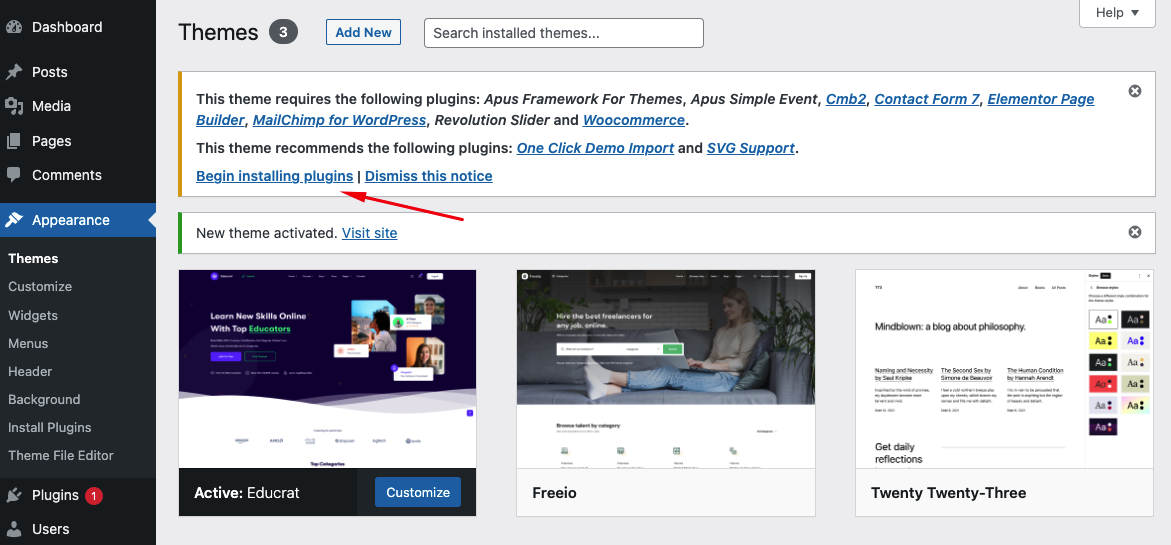
Task: Click Begin installing plugins link
Action: pyautogui.click(x=274, y=176)
